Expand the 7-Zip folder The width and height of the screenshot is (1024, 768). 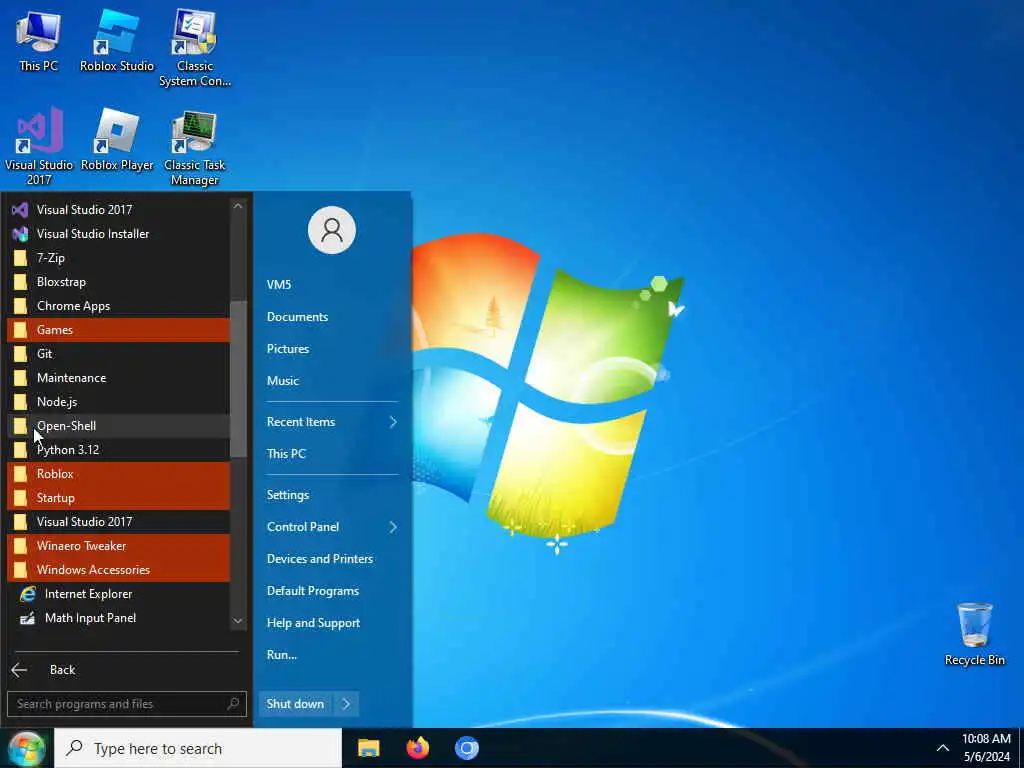118,258
